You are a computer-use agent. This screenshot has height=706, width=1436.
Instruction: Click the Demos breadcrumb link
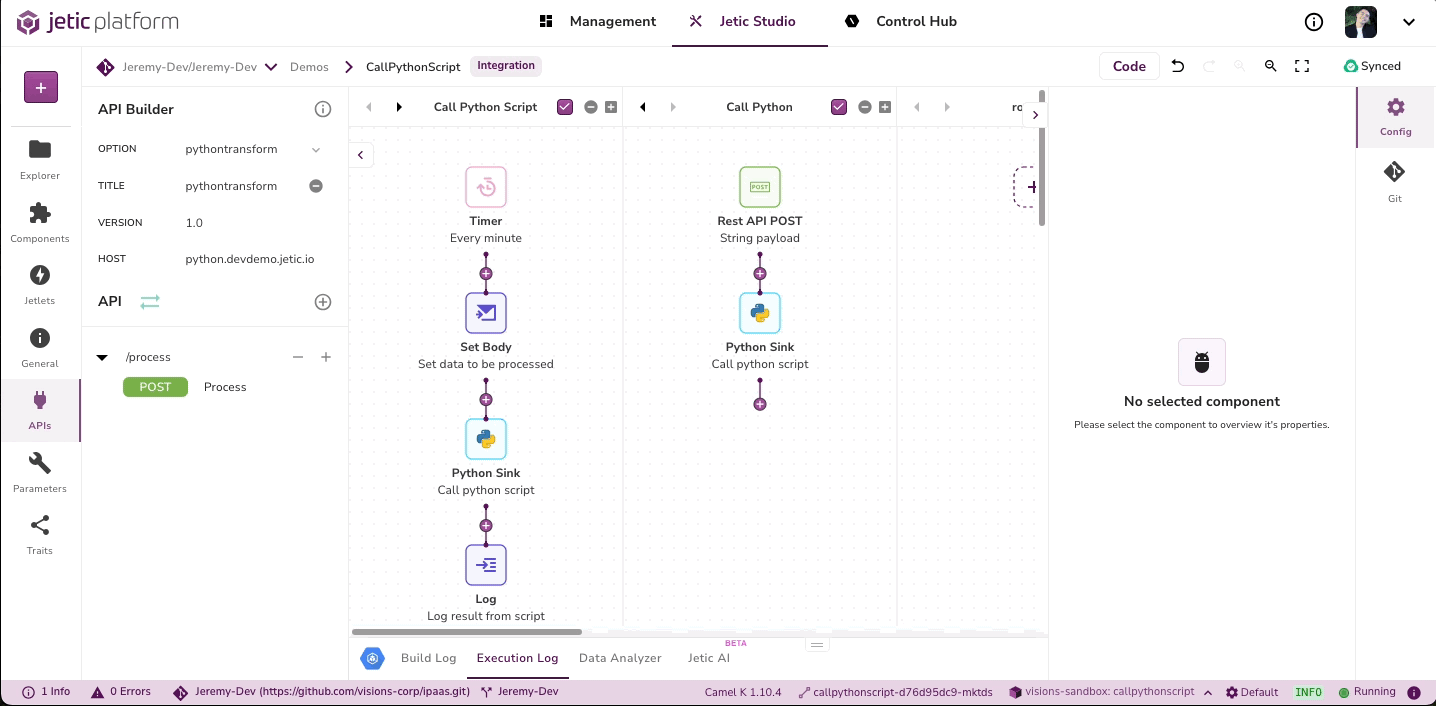click(x=309, y=67)
